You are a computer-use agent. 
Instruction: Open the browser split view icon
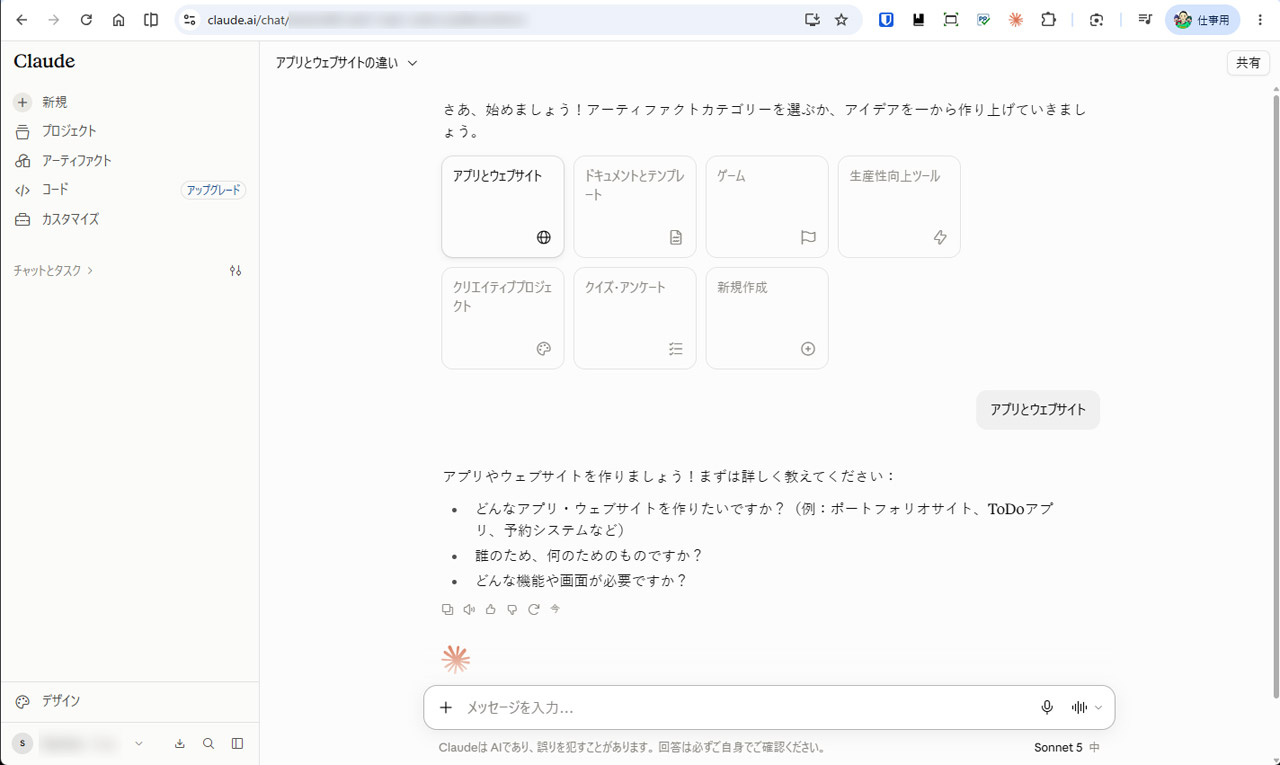[x=151, y=20]
